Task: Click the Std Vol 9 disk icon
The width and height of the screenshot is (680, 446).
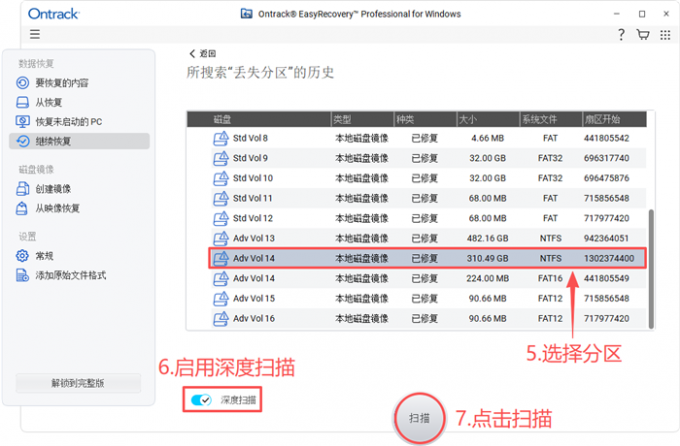Action: click(x=221, y=158)
